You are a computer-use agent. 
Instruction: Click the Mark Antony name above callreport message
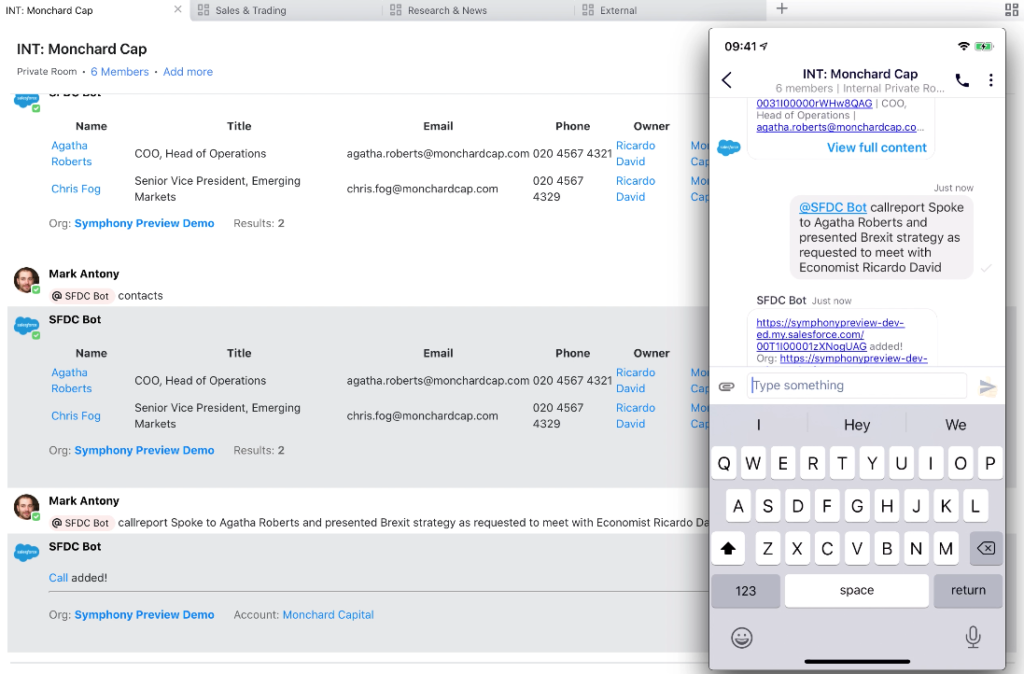point(84,501)
